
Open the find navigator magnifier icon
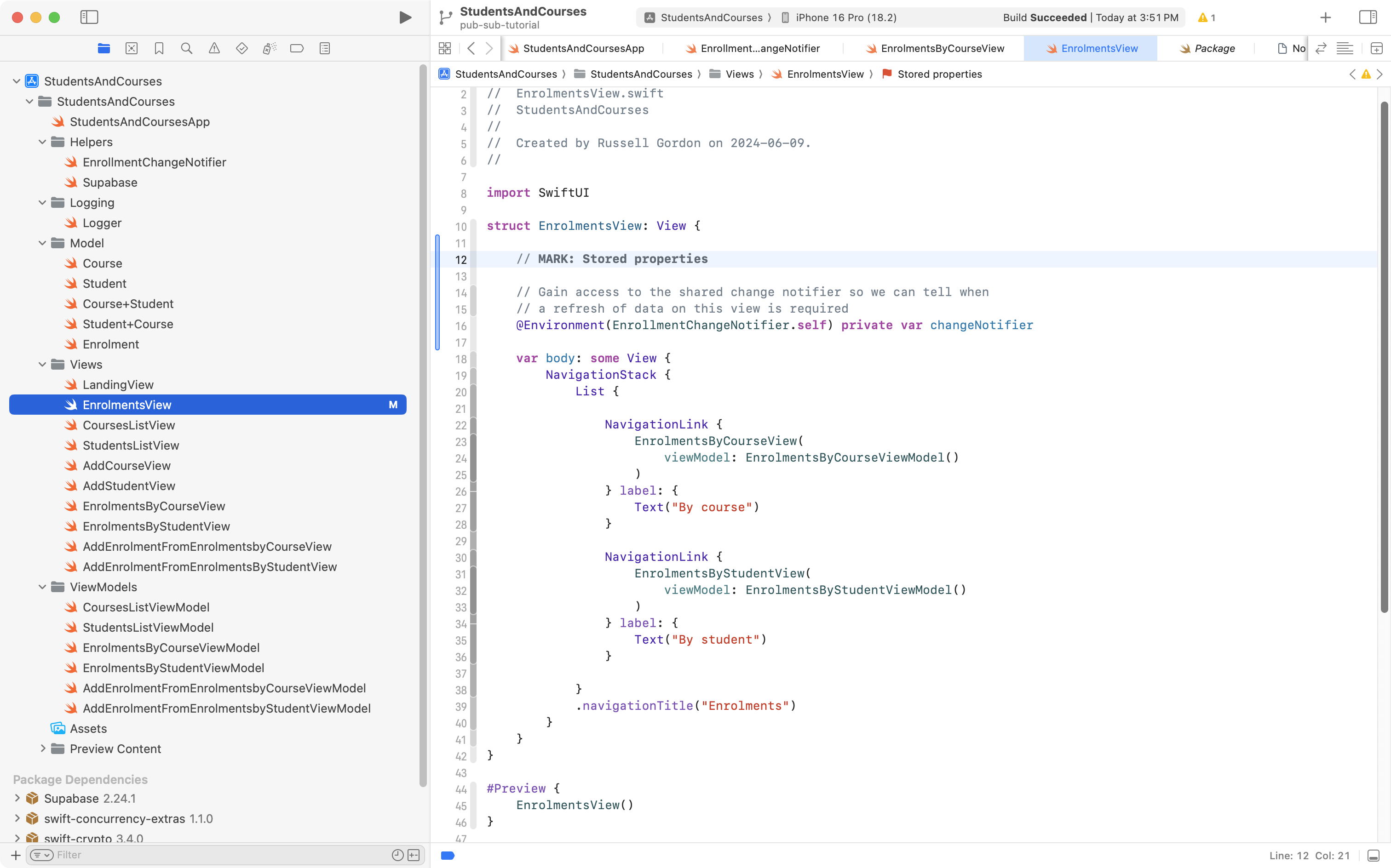187,48
